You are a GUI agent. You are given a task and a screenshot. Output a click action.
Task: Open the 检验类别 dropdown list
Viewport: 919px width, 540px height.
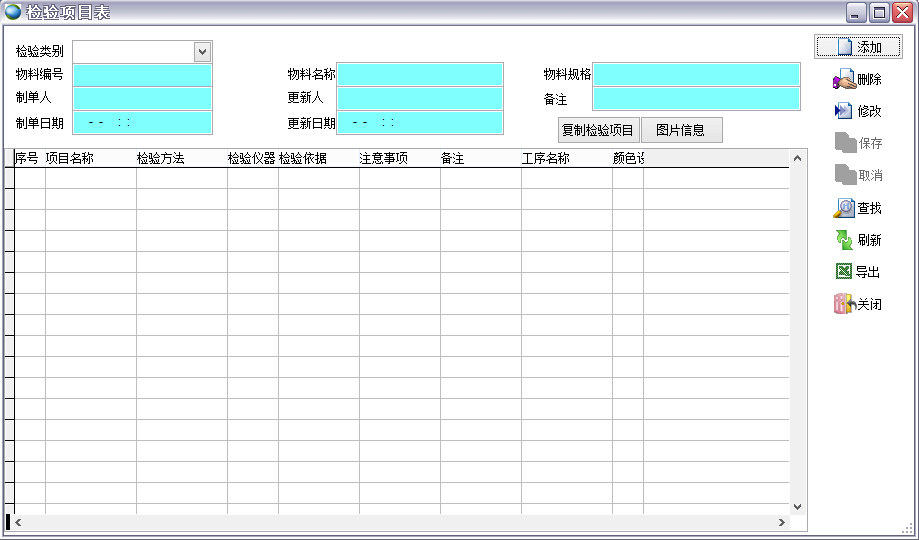click(x=202, y=51)
